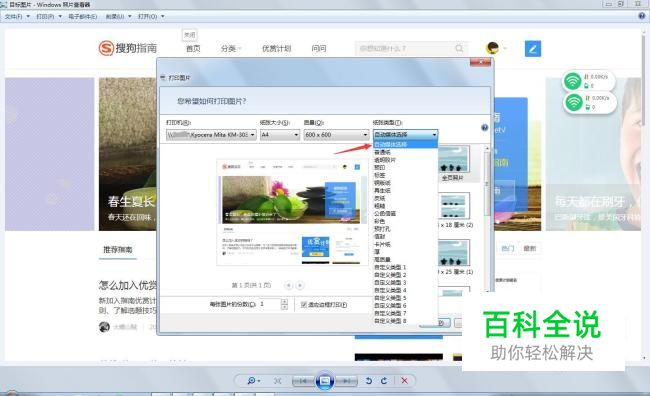Delete the photo with red X
650x396 pixels.
(404, 381)
